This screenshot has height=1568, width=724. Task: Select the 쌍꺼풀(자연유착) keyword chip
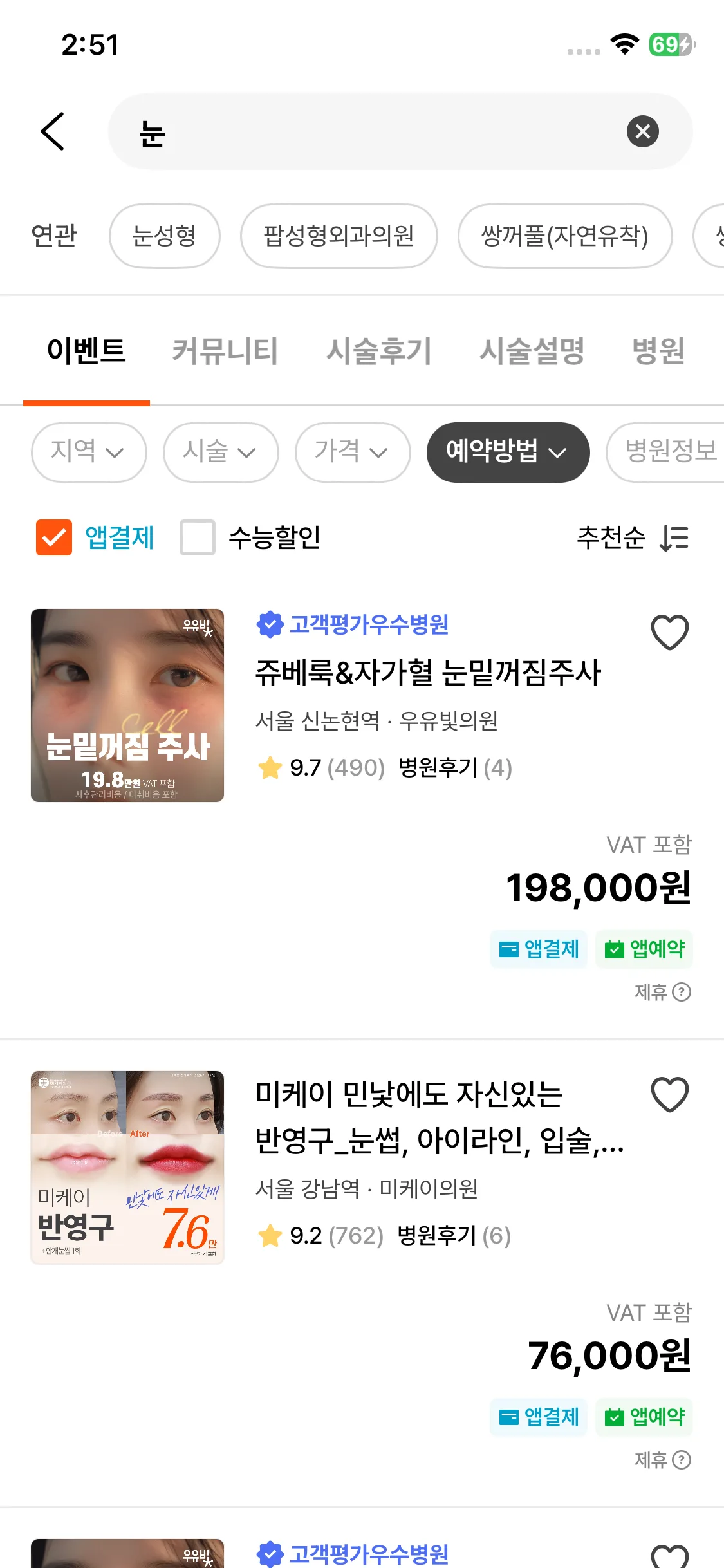[565, 236]
